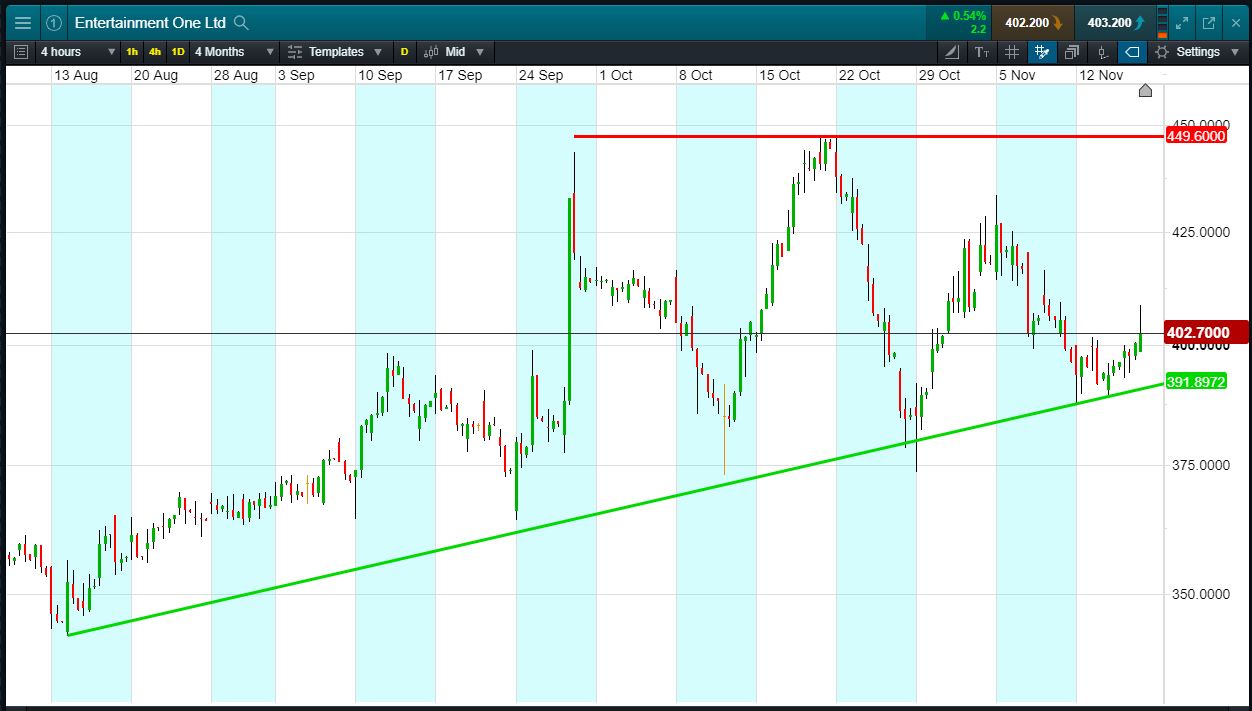Toggle the crosshair drawing grid tool
This screenshot has width=1252, height=711.
click(1042, 52)
